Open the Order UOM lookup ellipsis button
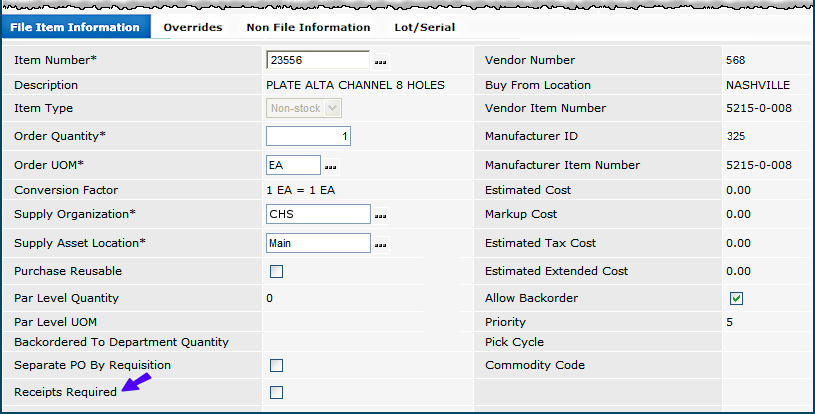Screen dimensions: 815x414 coord(330,166)
